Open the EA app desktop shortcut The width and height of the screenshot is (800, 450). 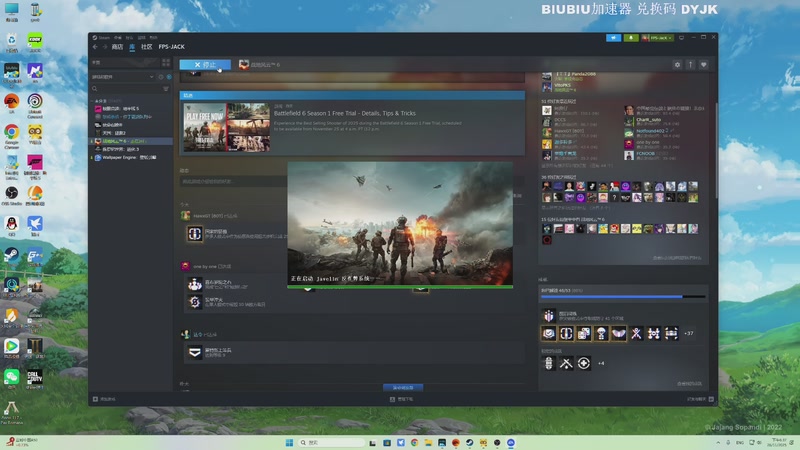pos(11,105)
